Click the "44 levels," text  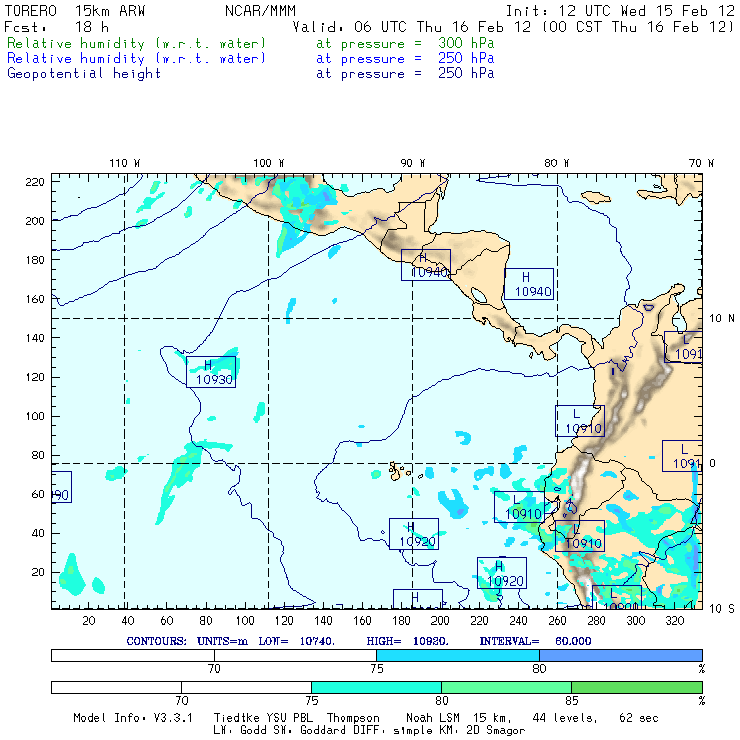pyautogui.click(x=565, y=718)
